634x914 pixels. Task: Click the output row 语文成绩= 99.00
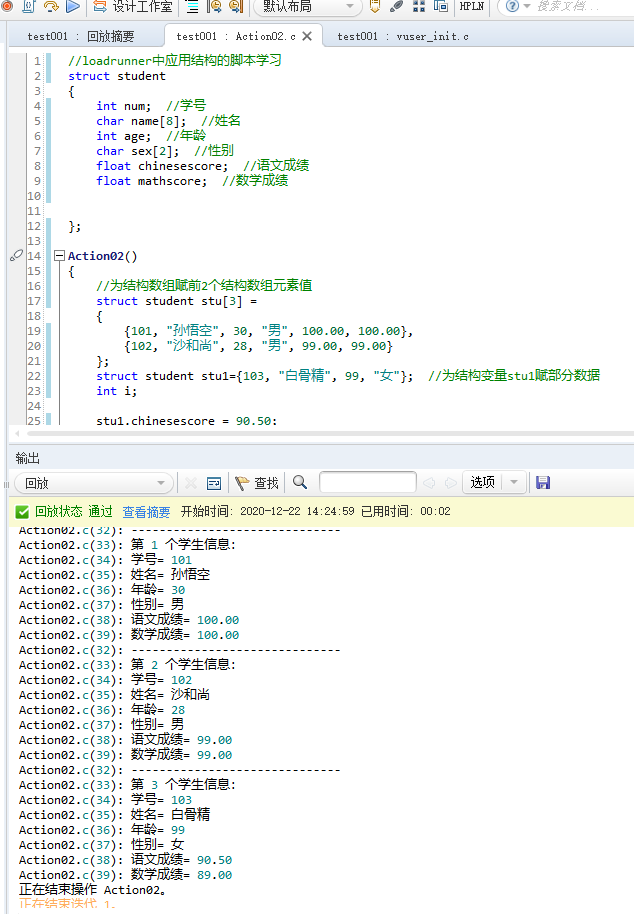pyautogui.click(x=125, y=740)
